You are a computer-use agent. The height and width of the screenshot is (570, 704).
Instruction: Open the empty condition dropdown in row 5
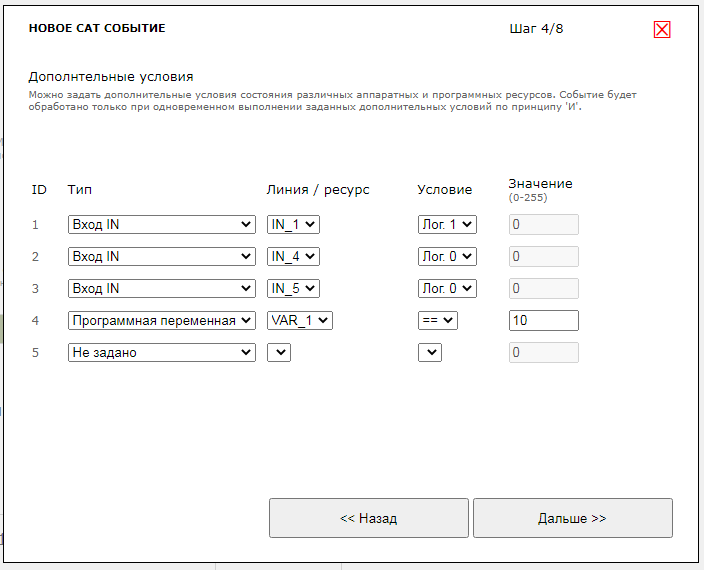(x=429, y=353)
